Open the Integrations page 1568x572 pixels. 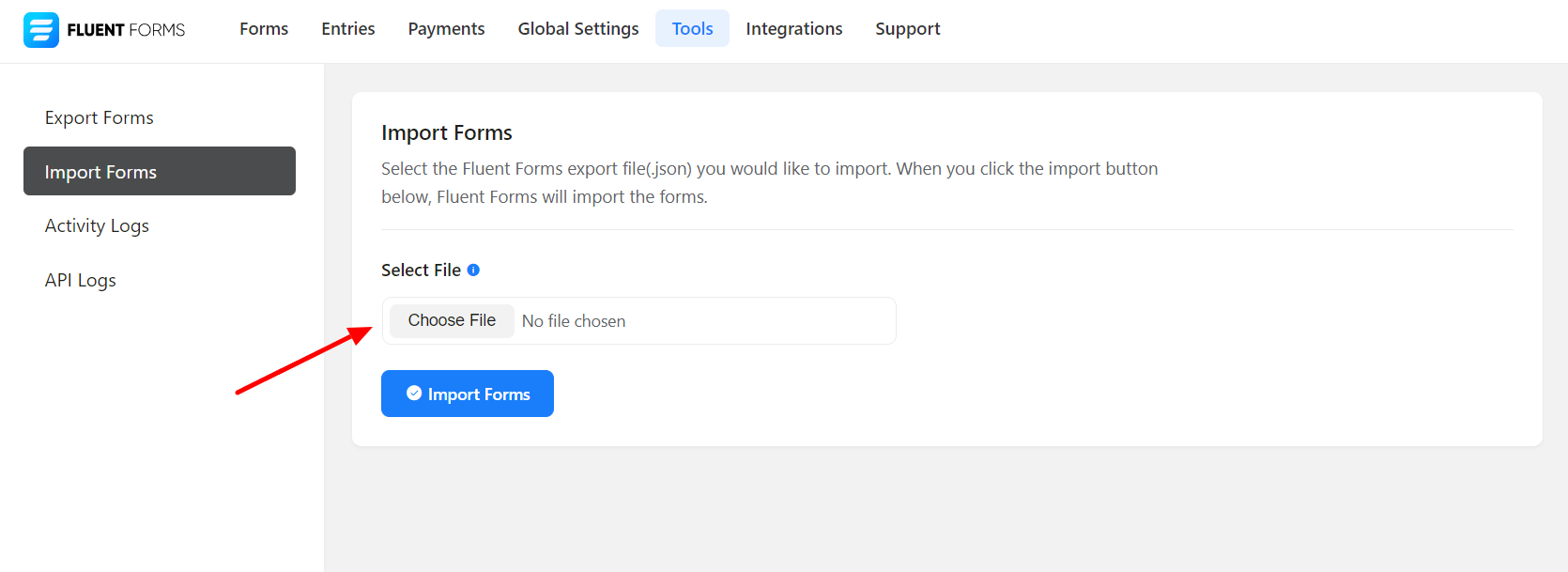793,29
